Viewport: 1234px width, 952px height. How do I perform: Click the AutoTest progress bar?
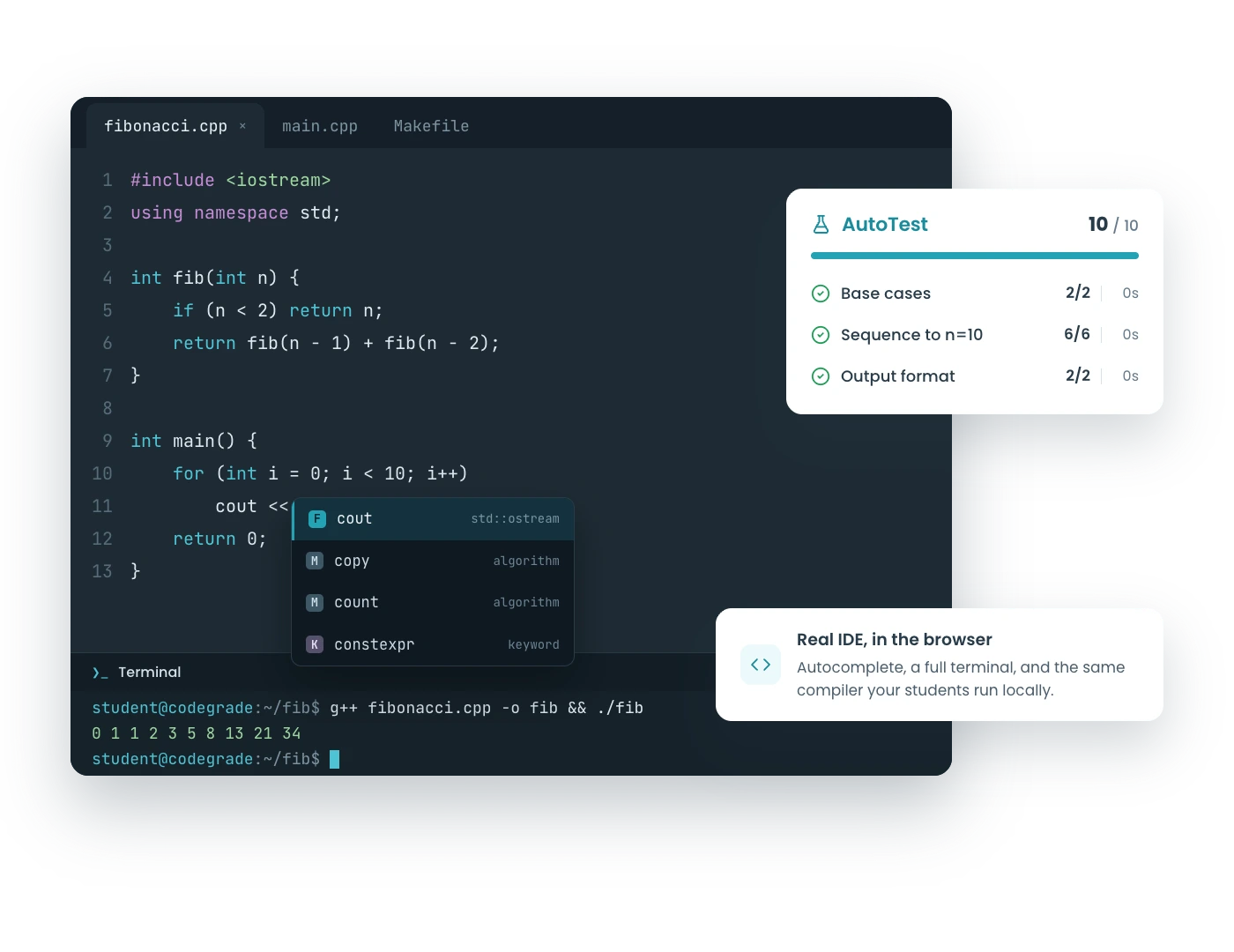pyautogui.click(x=975, y=256)
